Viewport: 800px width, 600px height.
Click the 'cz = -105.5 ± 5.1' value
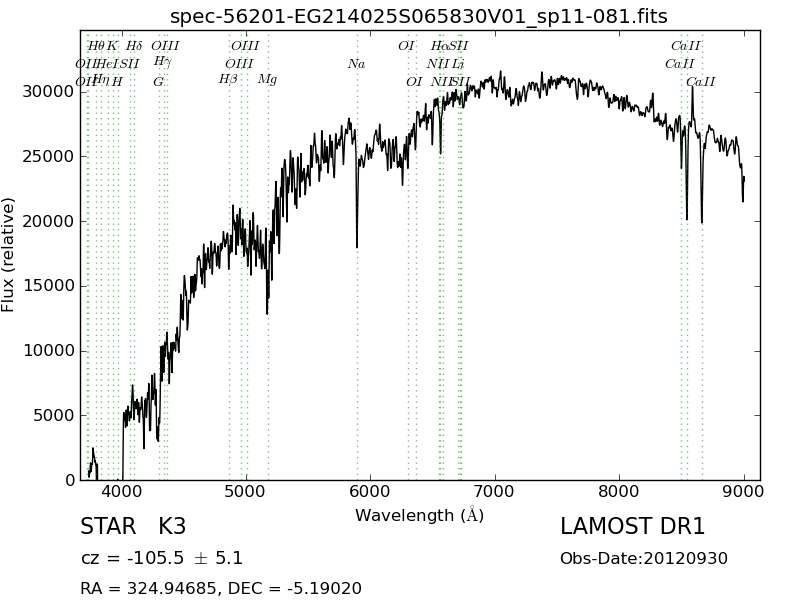click(162, 558)
